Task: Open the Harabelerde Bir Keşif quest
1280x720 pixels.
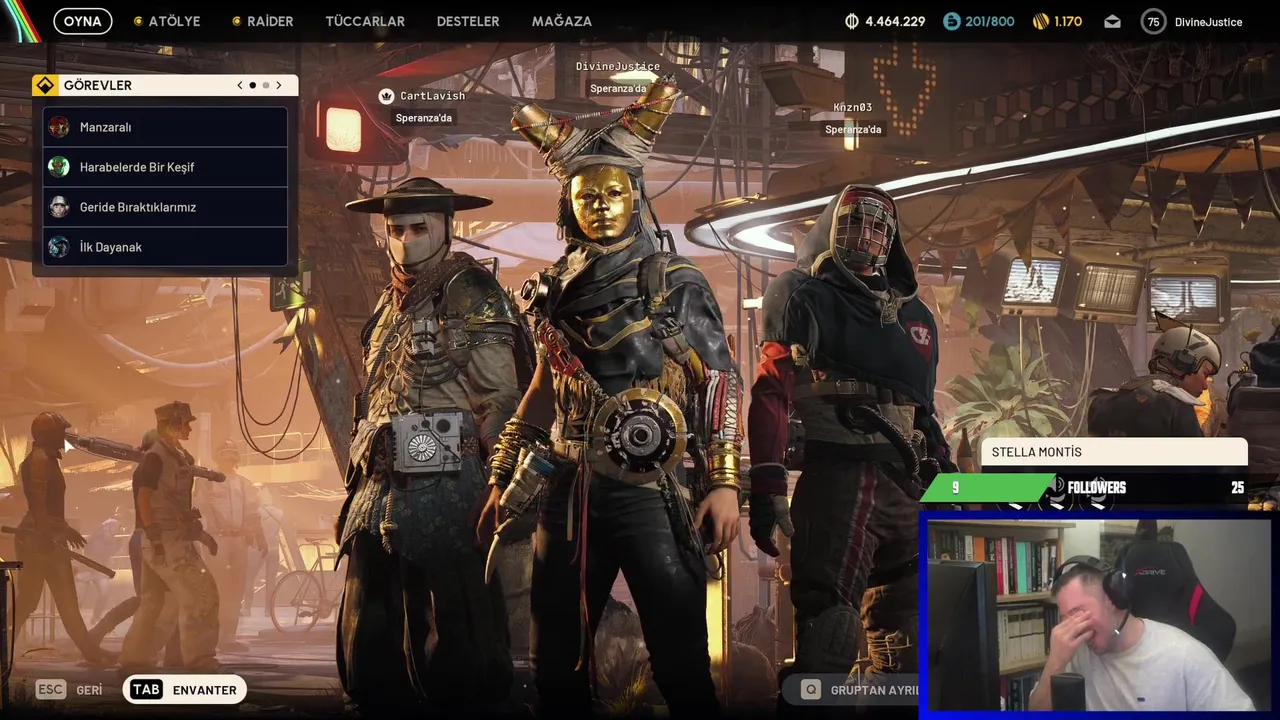Action: pyautogui.click(x=166, y=167)
